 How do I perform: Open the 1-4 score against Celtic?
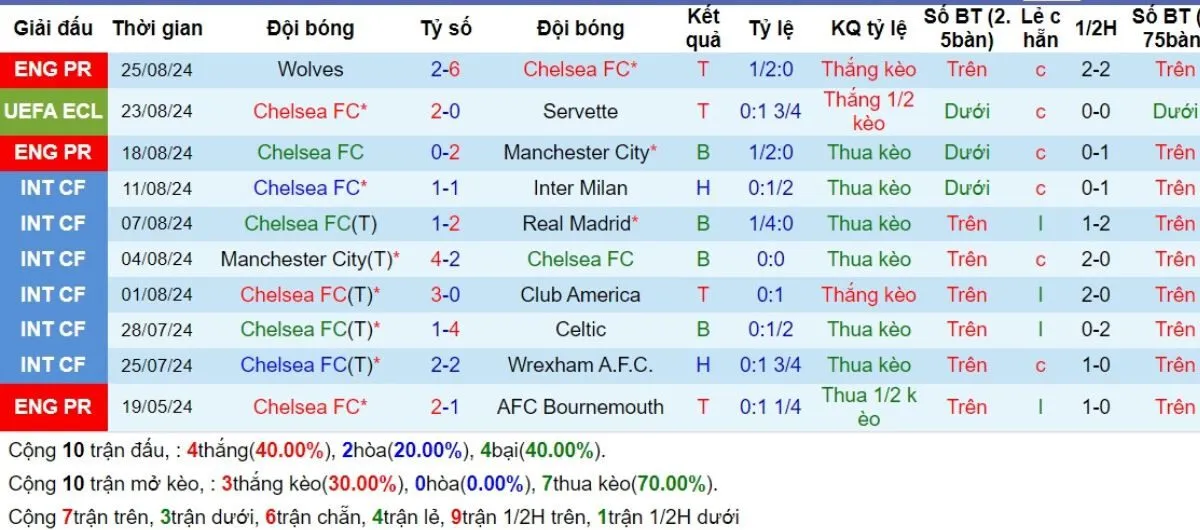446,329
